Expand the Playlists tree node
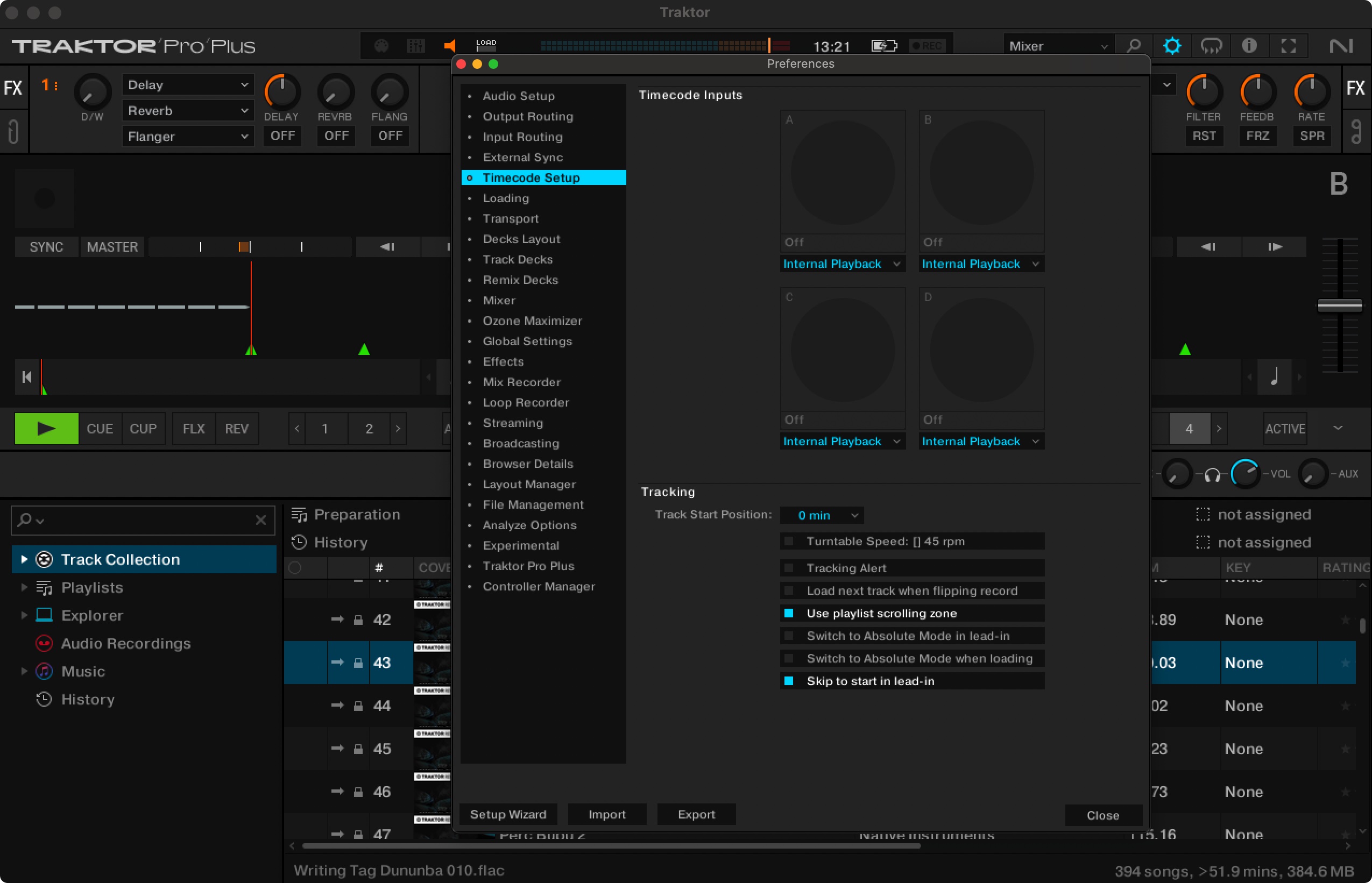Viewport: 1372px width, 883px height. click(24, 587)
